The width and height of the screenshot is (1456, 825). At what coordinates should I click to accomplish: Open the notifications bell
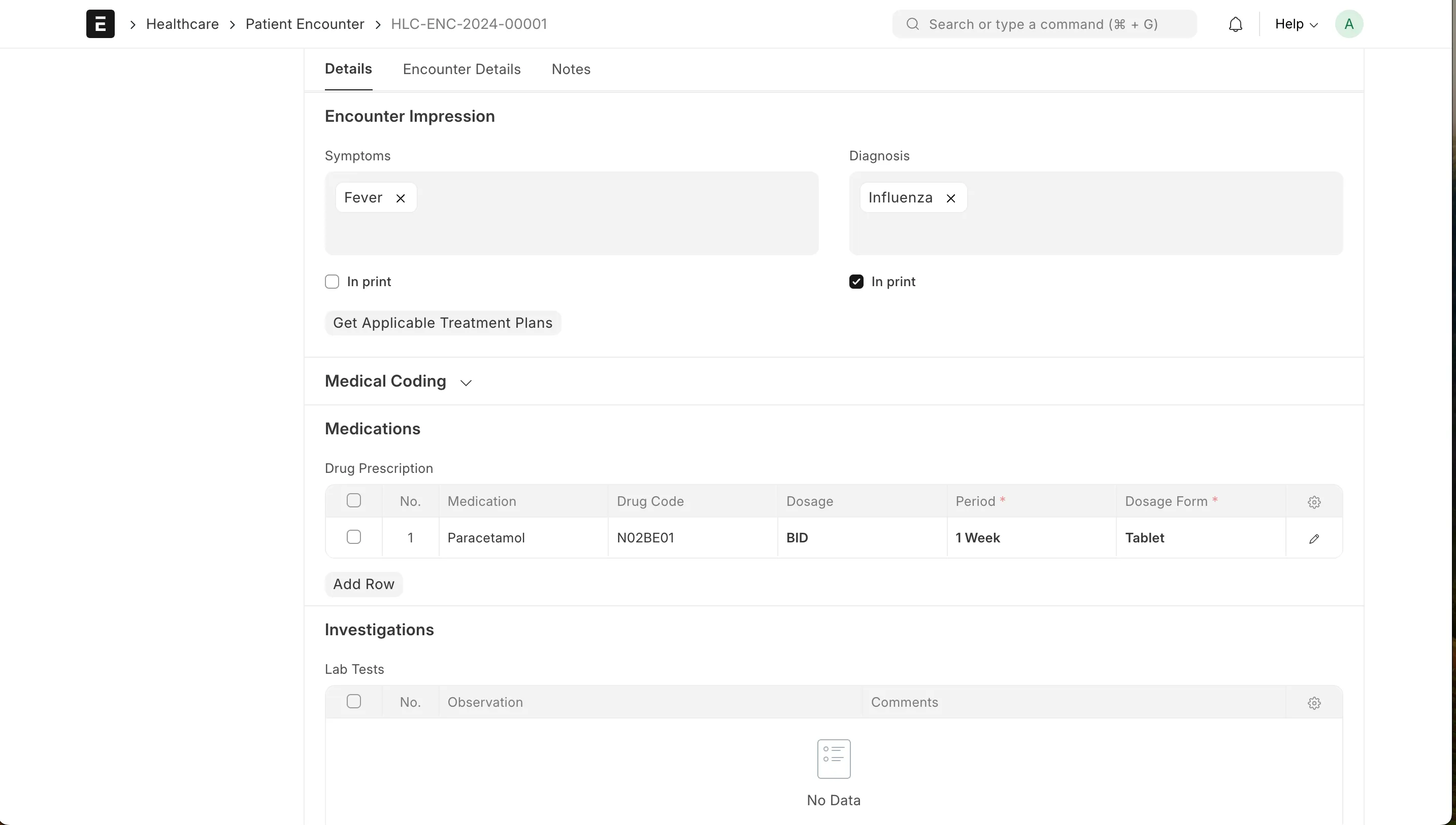[1235, 24]
